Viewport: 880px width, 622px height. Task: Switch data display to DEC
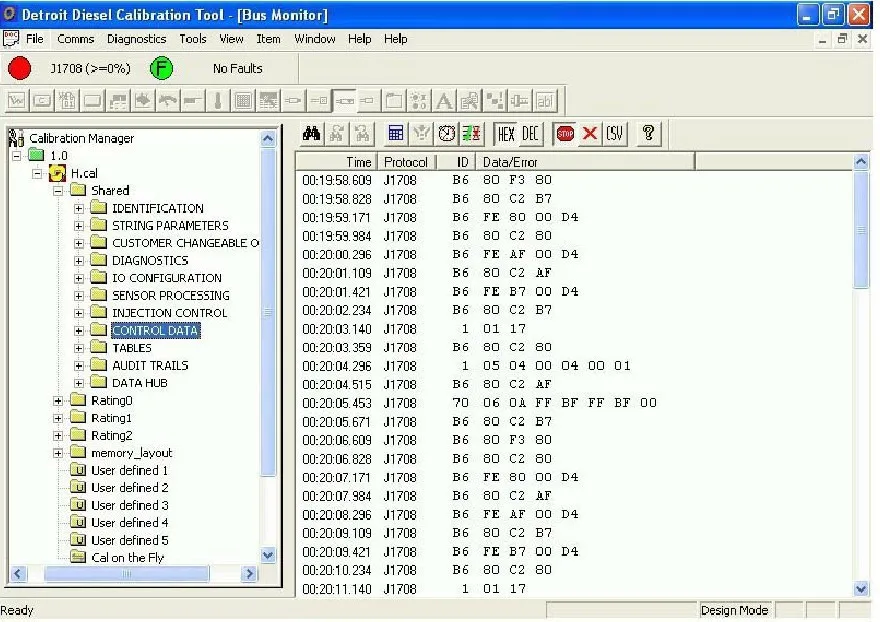(530, 134)
